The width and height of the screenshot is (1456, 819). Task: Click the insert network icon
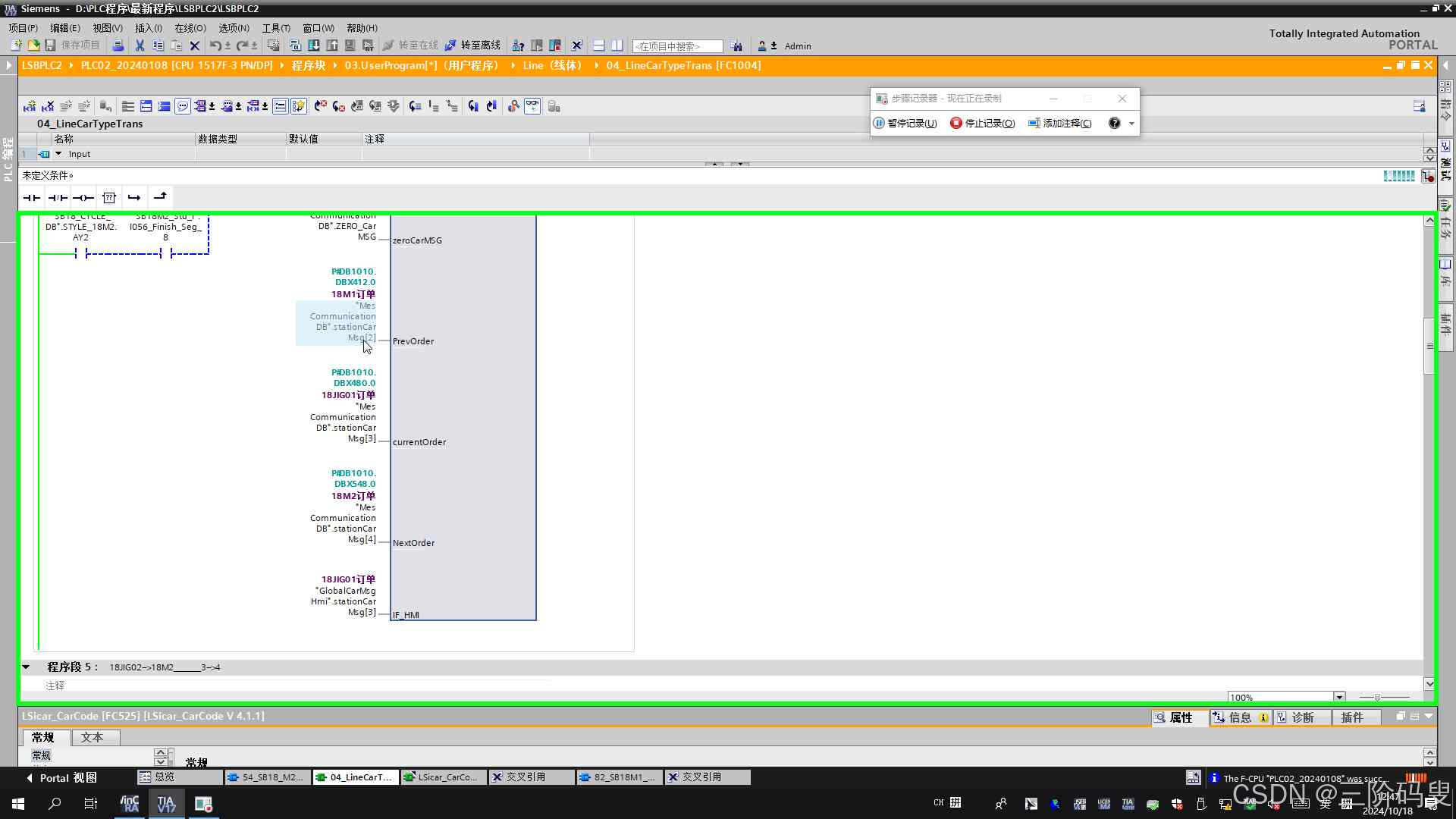pos(30,106)
